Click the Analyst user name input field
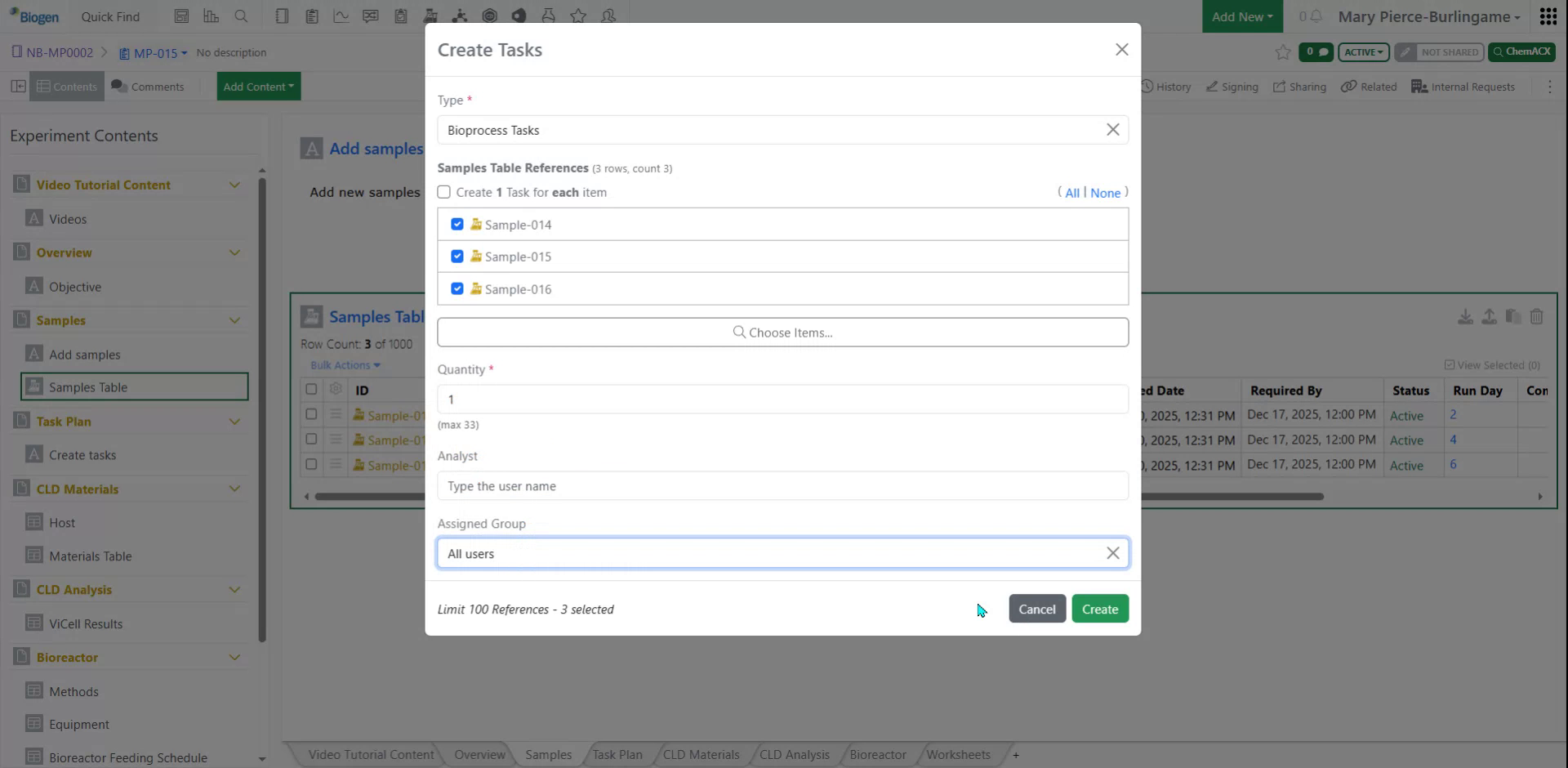1568x768 pixels. (x=782, y=485)
